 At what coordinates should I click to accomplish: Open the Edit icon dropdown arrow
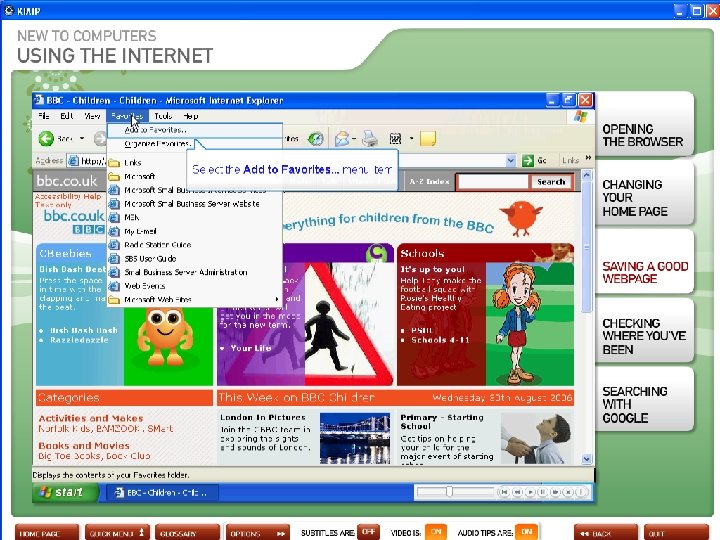(x=411, y=138)
